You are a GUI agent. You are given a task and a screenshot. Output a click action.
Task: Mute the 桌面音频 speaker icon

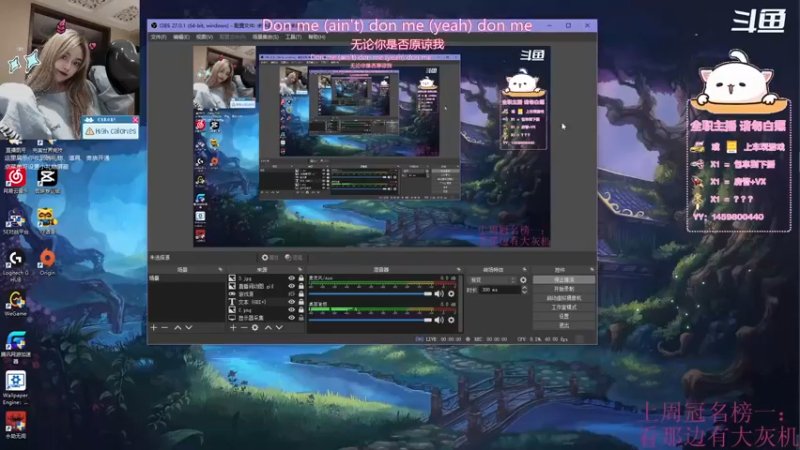click(439, 320)
